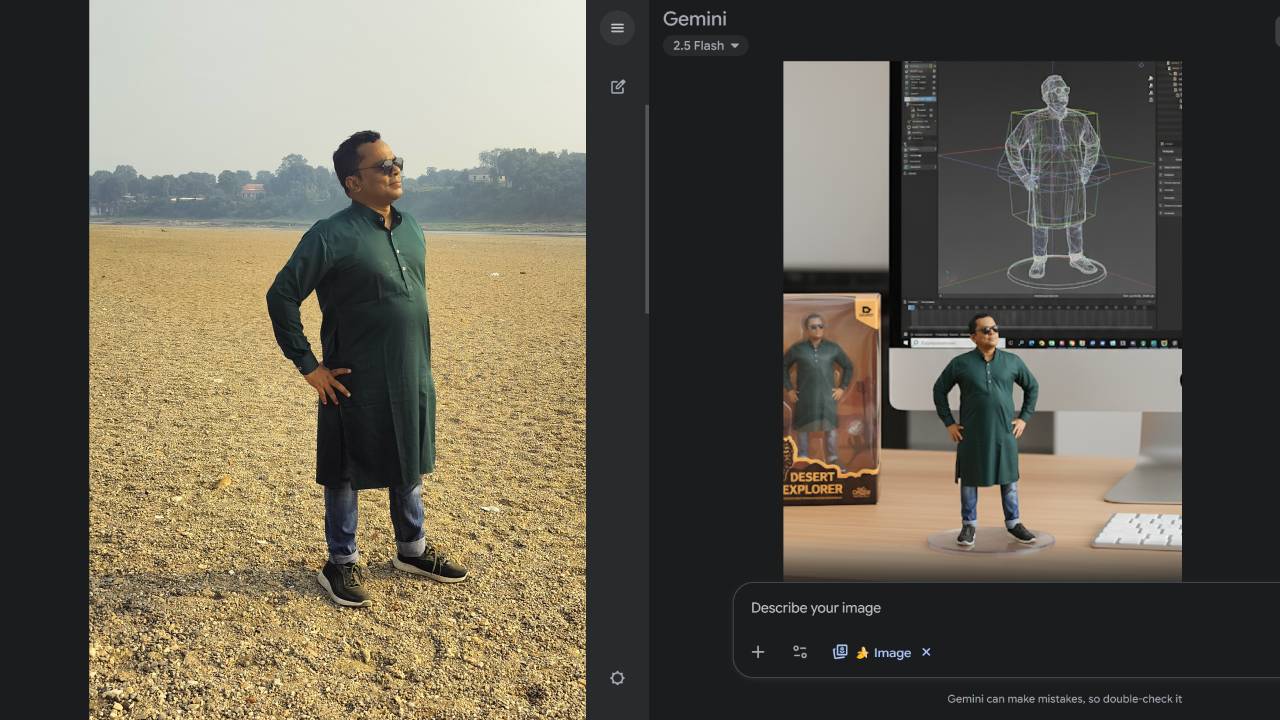The height and width of the screenshot is (720, 1280).
Task: Click the Desert Explorer box in generated image
Action: pyautogui.click(x=831, y=400)
